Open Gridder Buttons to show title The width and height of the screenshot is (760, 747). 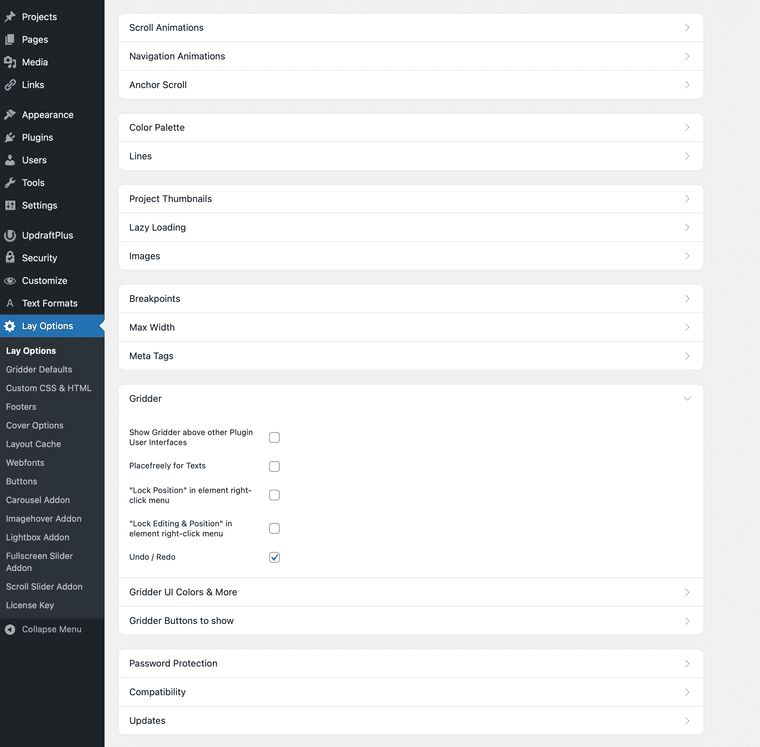[181, 621]
